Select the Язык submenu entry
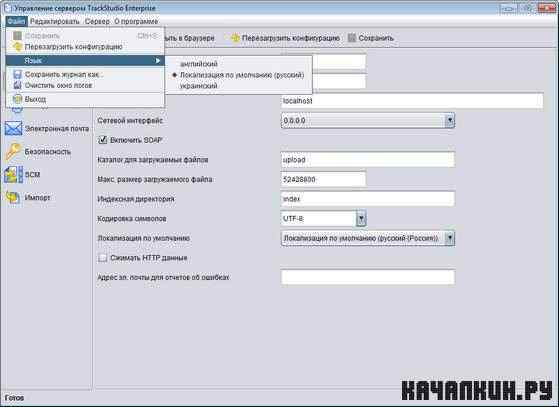The image size is (559, 407). 85,61
